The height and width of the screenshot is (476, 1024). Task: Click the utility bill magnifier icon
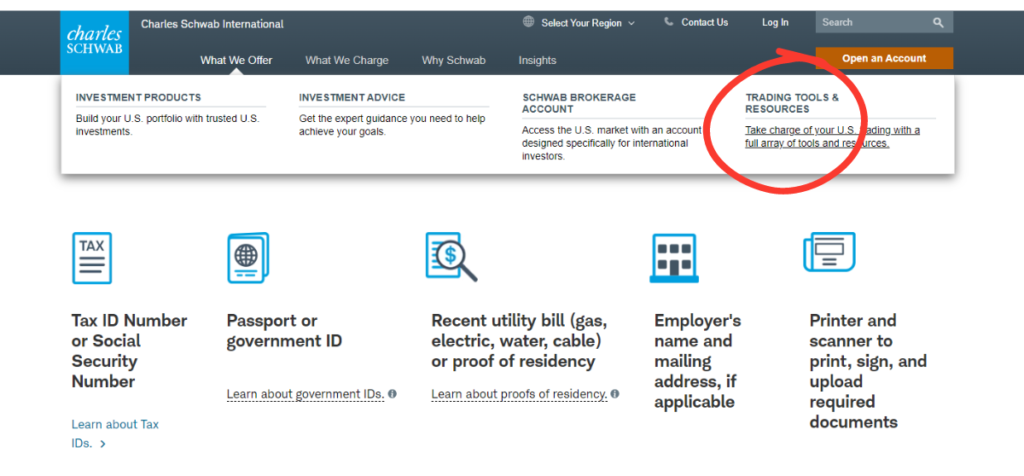(x=451, y=257)
